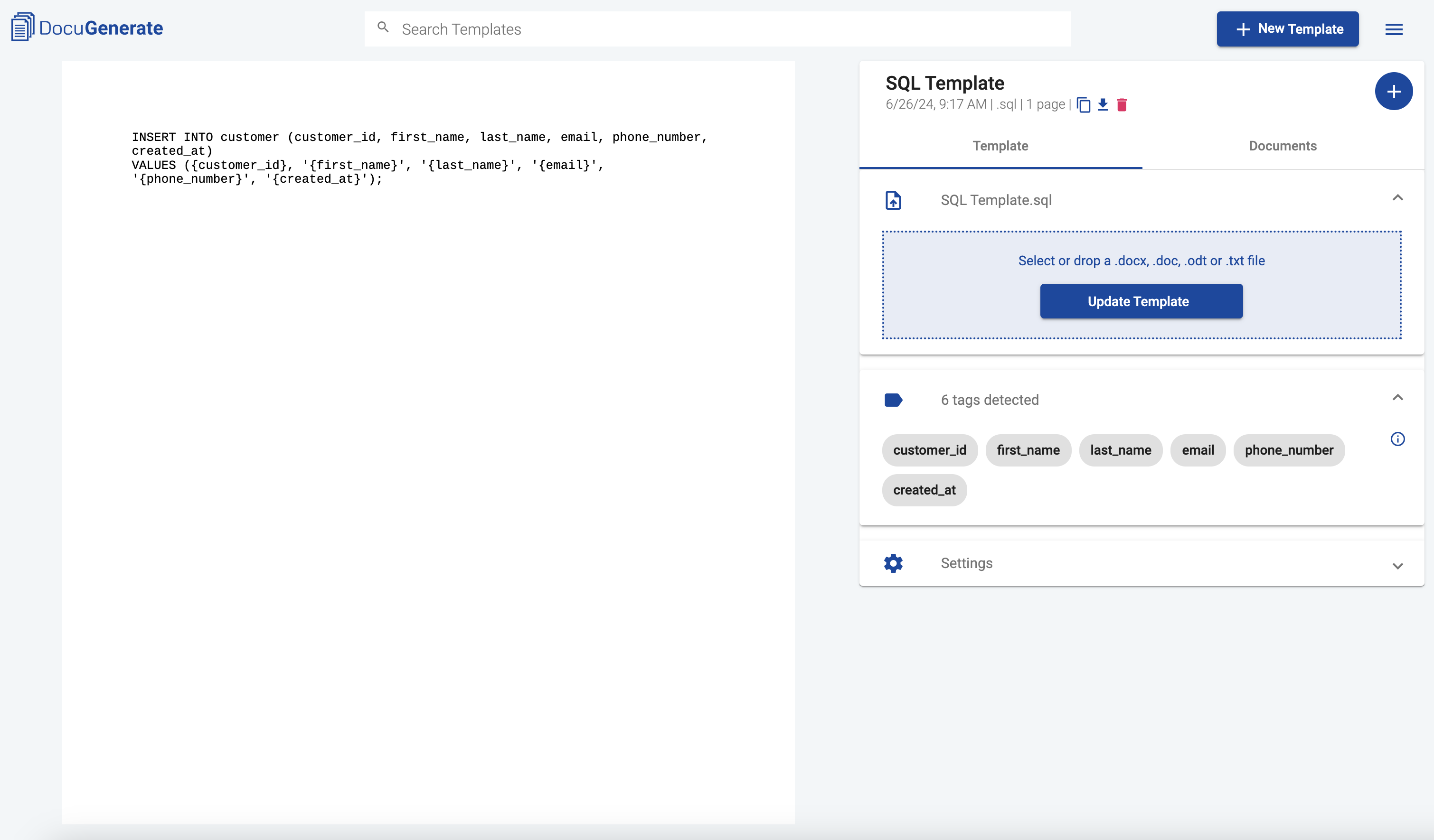Click the hamburger menu icon
Image resolution: width=1434 pixels, height=840 pixels.
click(1393, 28)
